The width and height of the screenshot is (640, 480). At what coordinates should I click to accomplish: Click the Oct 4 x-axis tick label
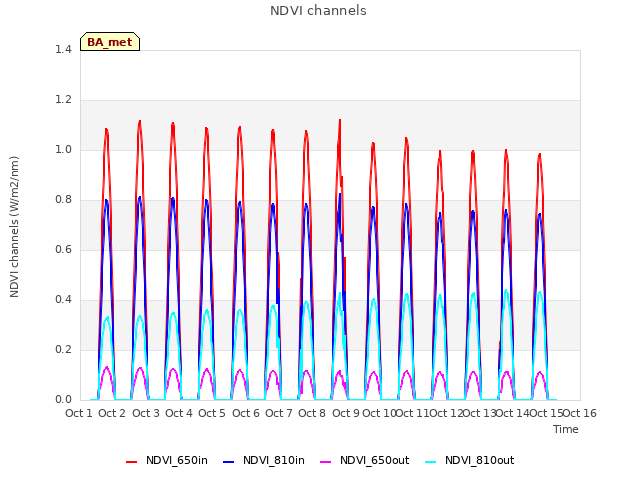(179, 413)
